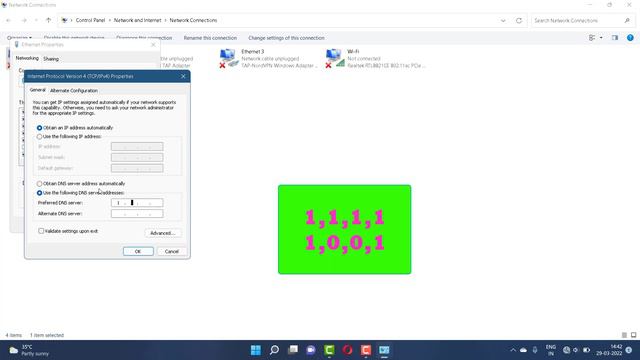The width and height of the screenshot is (640, 360).
Task: Open Help question mark icon
Action: coord(630,38)
